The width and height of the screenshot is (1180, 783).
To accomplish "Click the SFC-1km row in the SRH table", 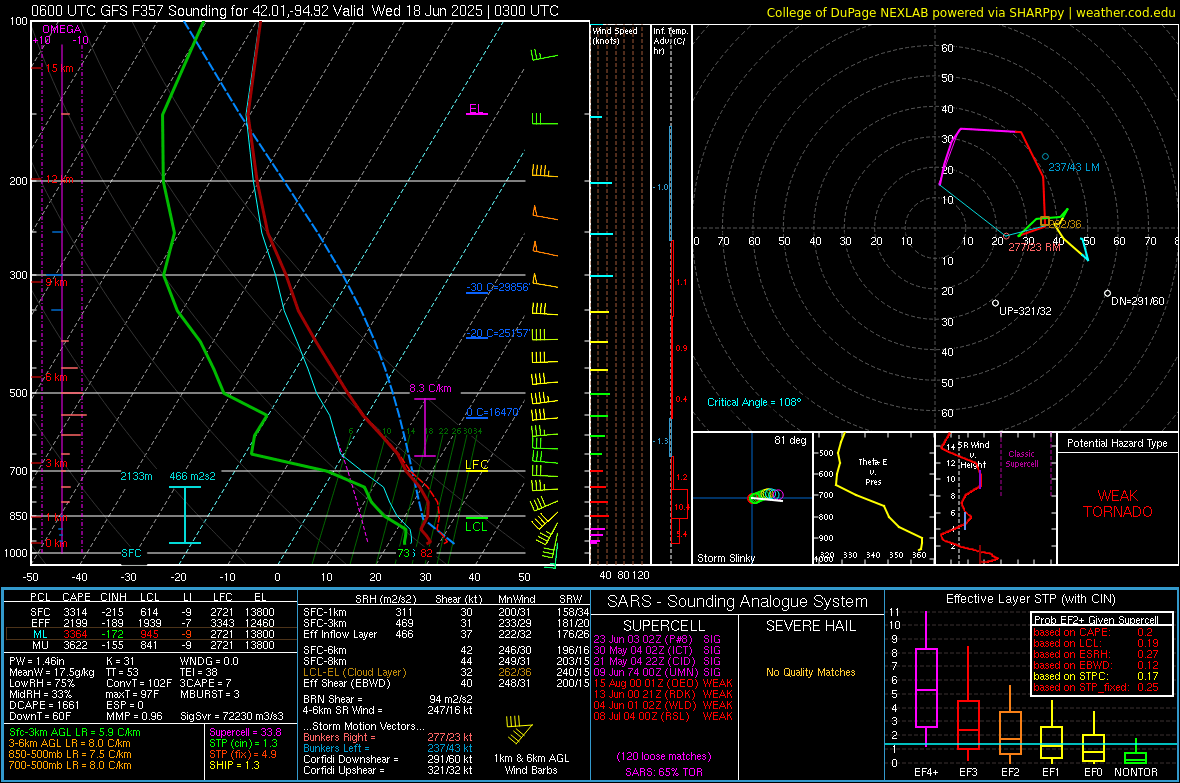I will (446, 612).
